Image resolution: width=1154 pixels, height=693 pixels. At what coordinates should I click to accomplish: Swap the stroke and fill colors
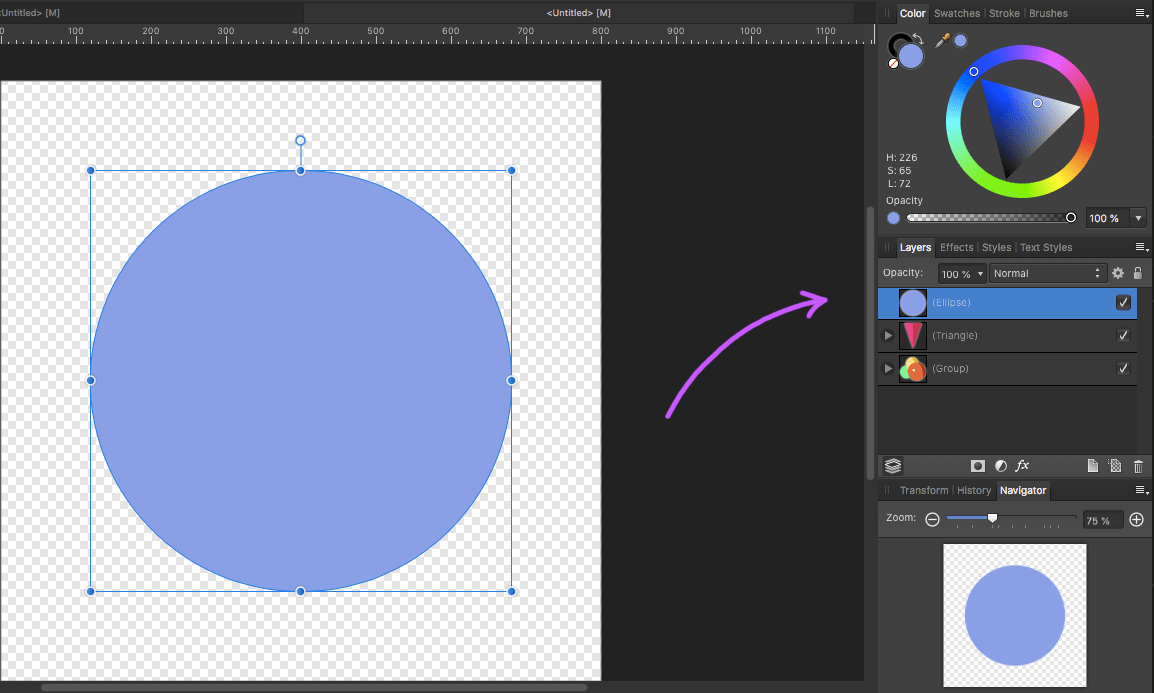918,38
